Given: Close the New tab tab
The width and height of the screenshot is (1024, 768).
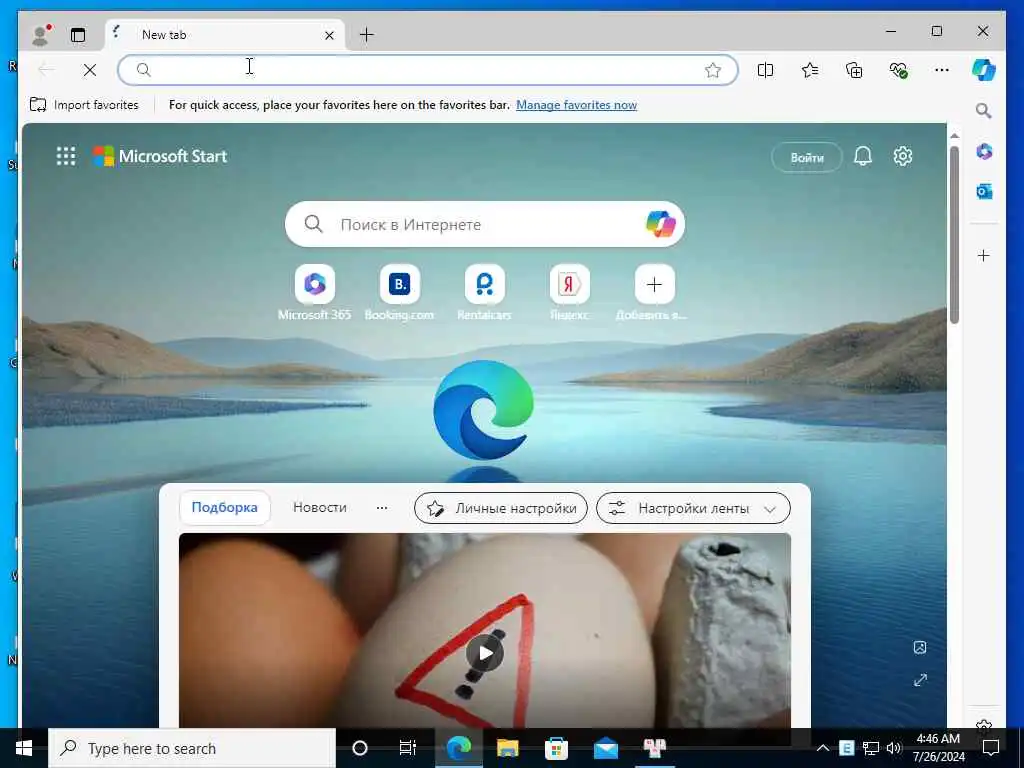Looking at the screenshot, I should click(329, 35).
